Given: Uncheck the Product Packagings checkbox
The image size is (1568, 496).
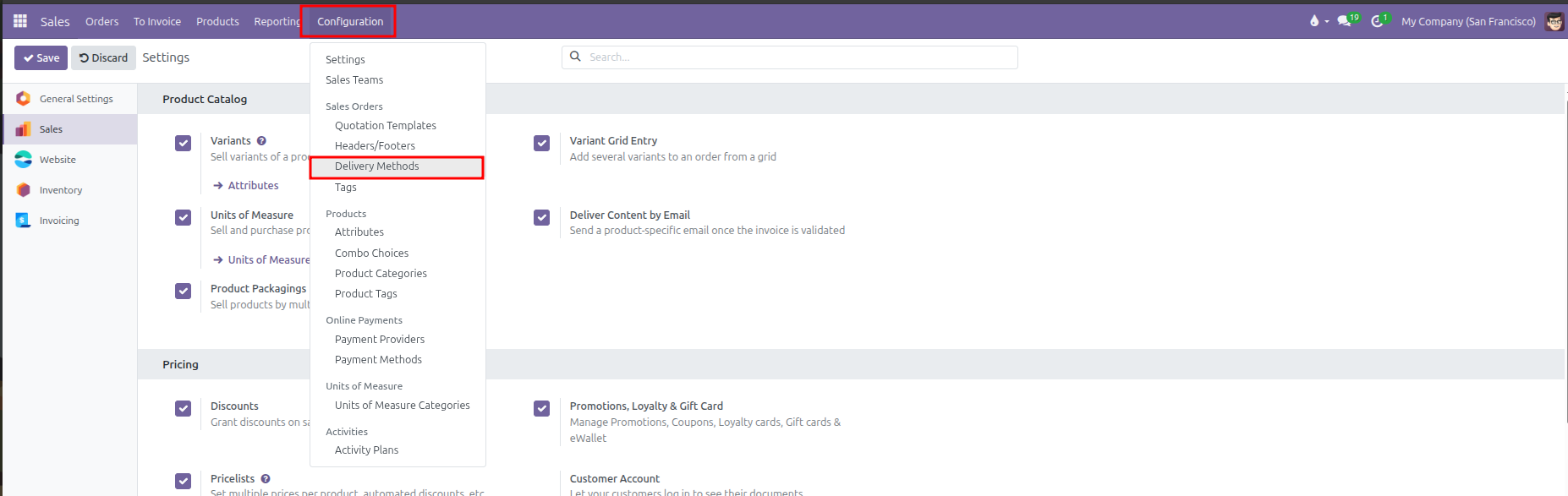Looking at the screenshot, I should (183, 291).
